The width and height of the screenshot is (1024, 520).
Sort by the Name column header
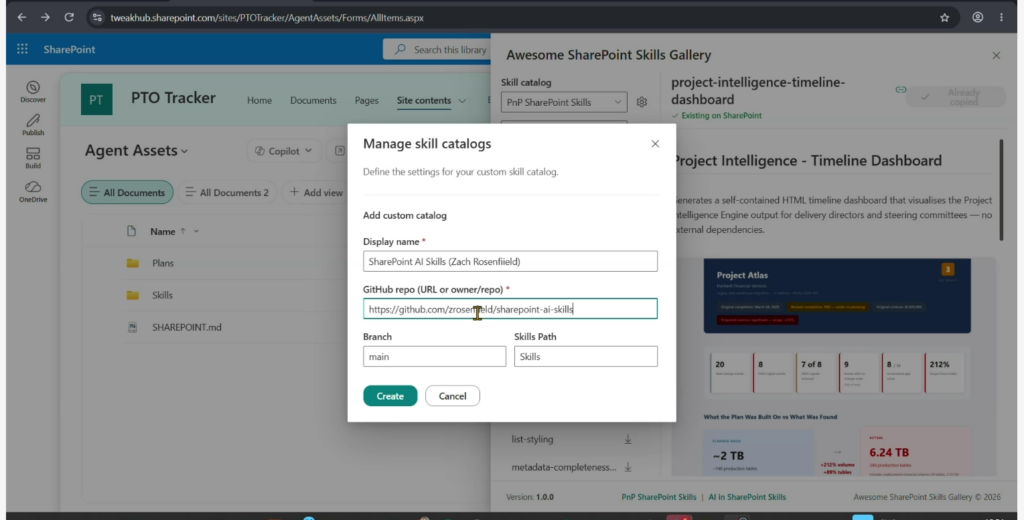tap(163, 231)
